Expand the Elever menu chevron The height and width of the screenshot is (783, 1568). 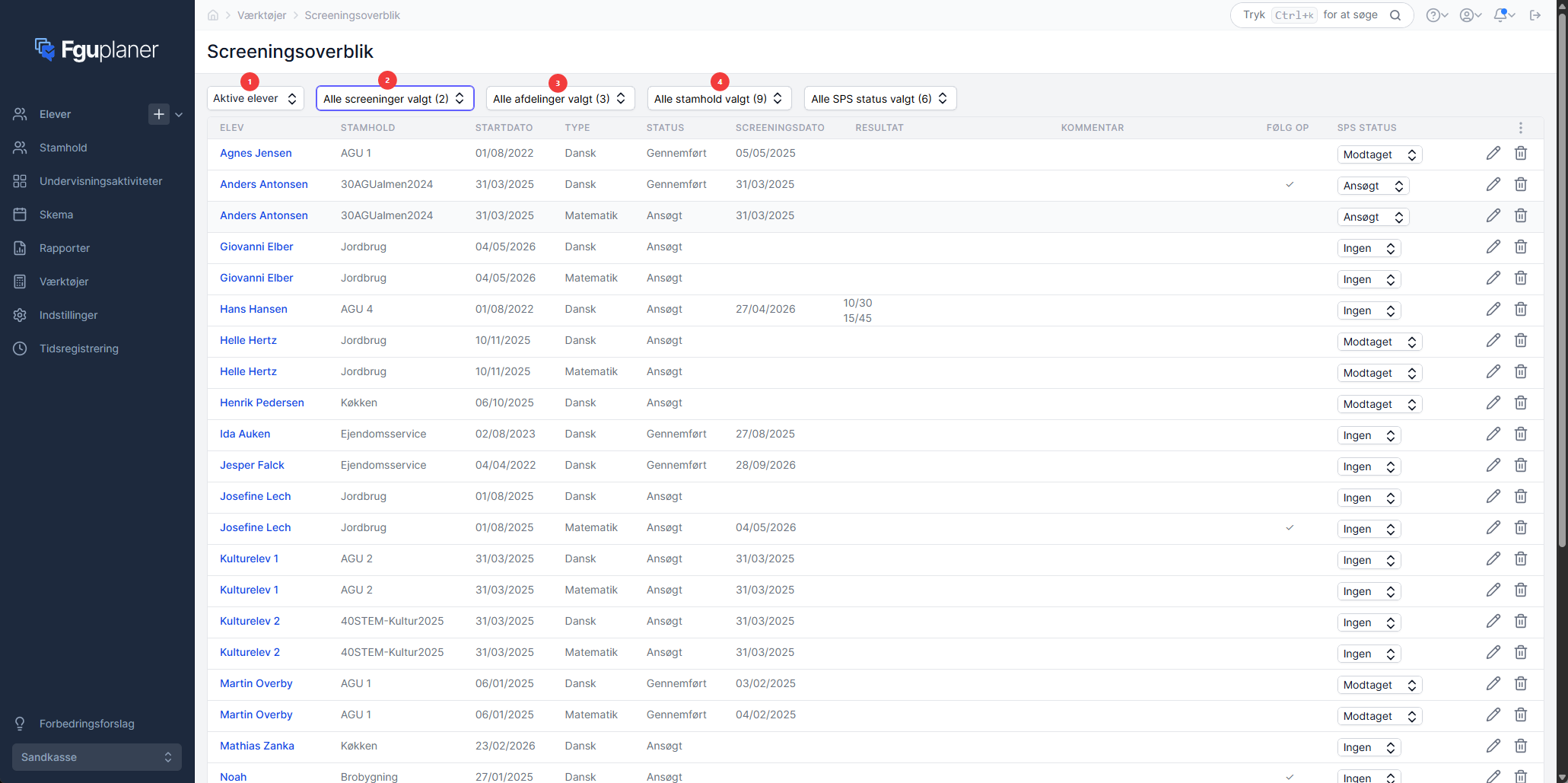click(x=179, y=115)
